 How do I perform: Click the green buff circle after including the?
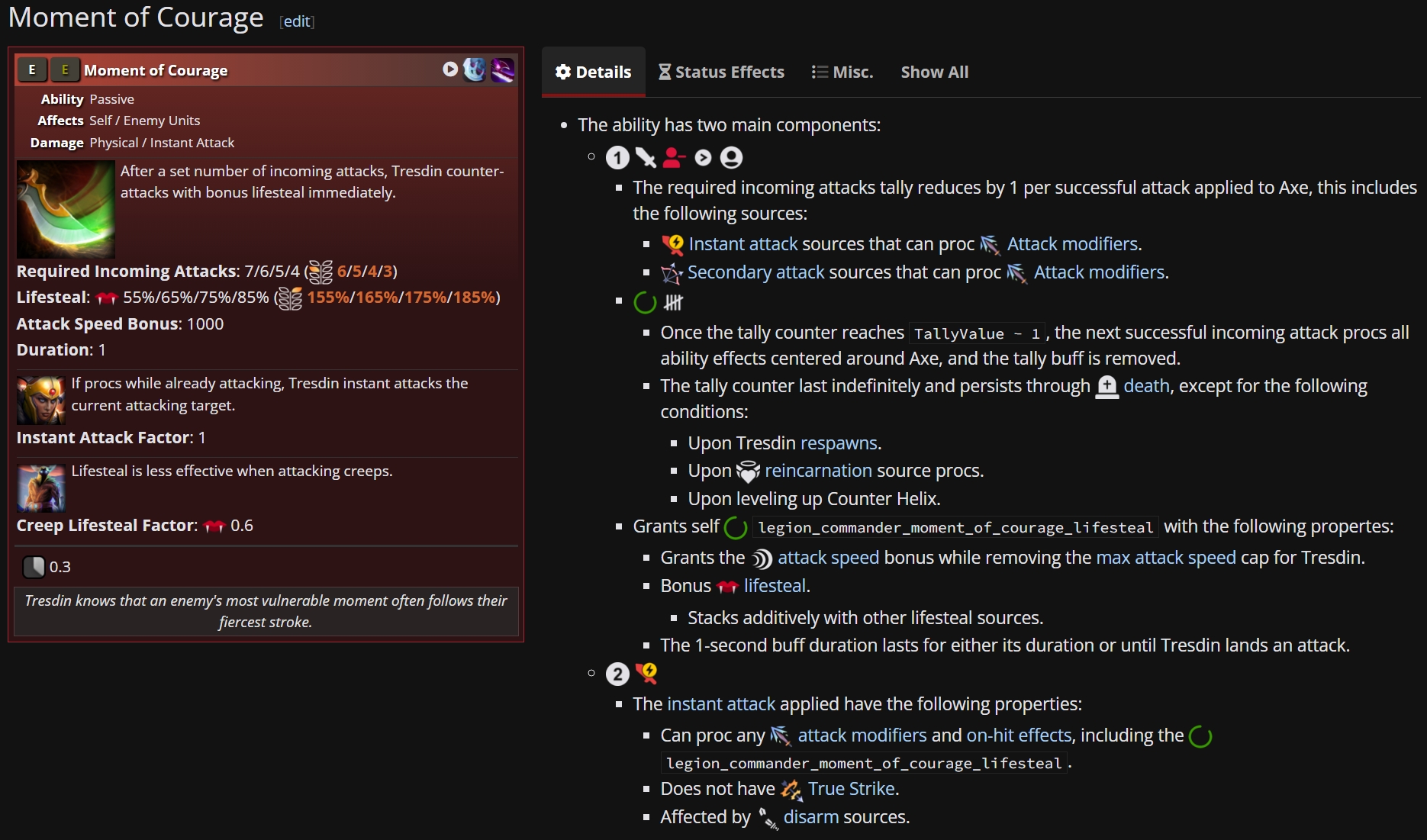[x=1200, y=736]
